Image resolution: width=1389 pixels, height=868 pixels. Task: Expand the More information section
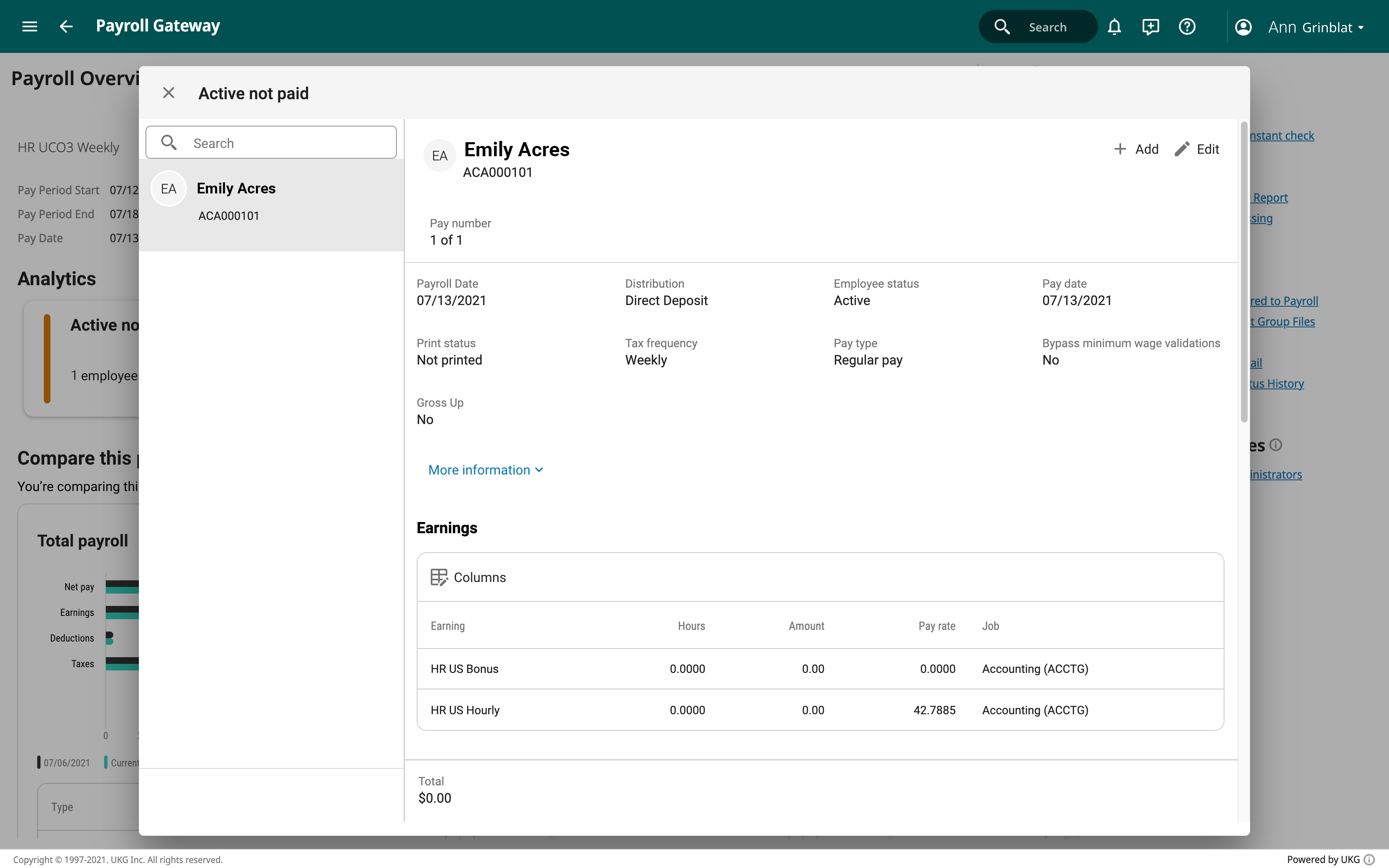click(486, 470)
